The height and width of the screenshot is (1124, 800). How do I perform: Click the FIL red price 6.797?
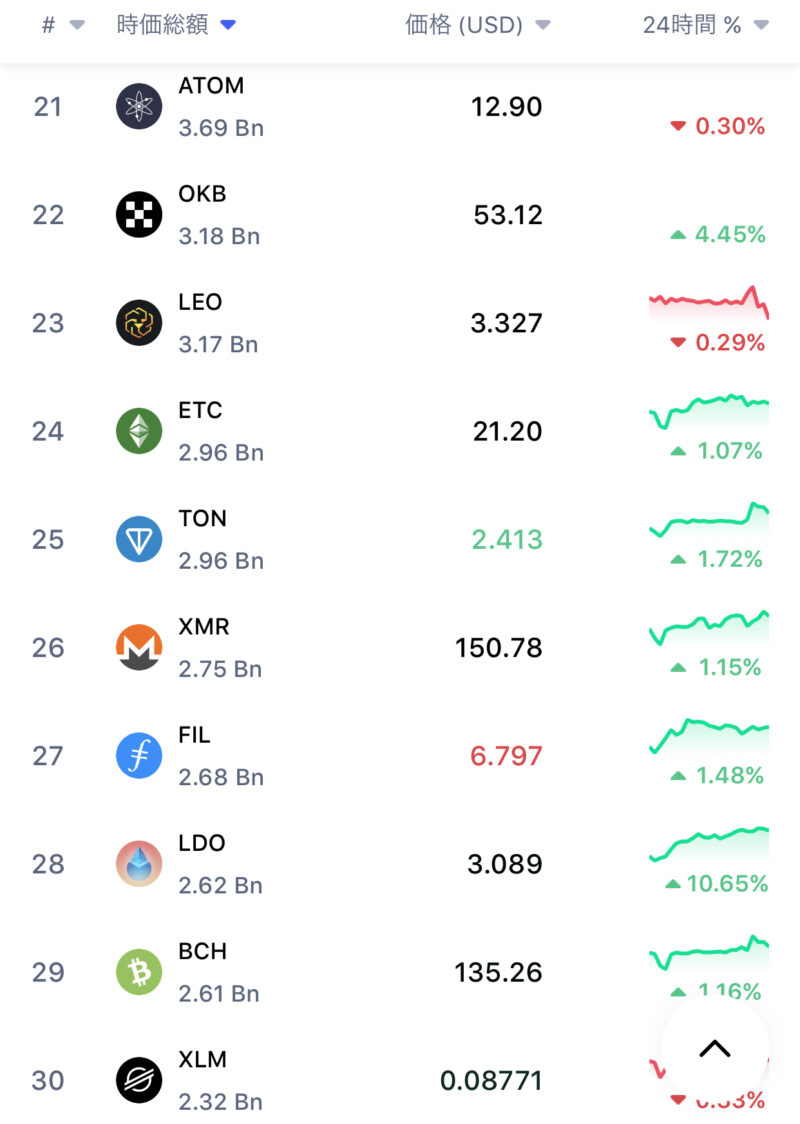[506, 756]
